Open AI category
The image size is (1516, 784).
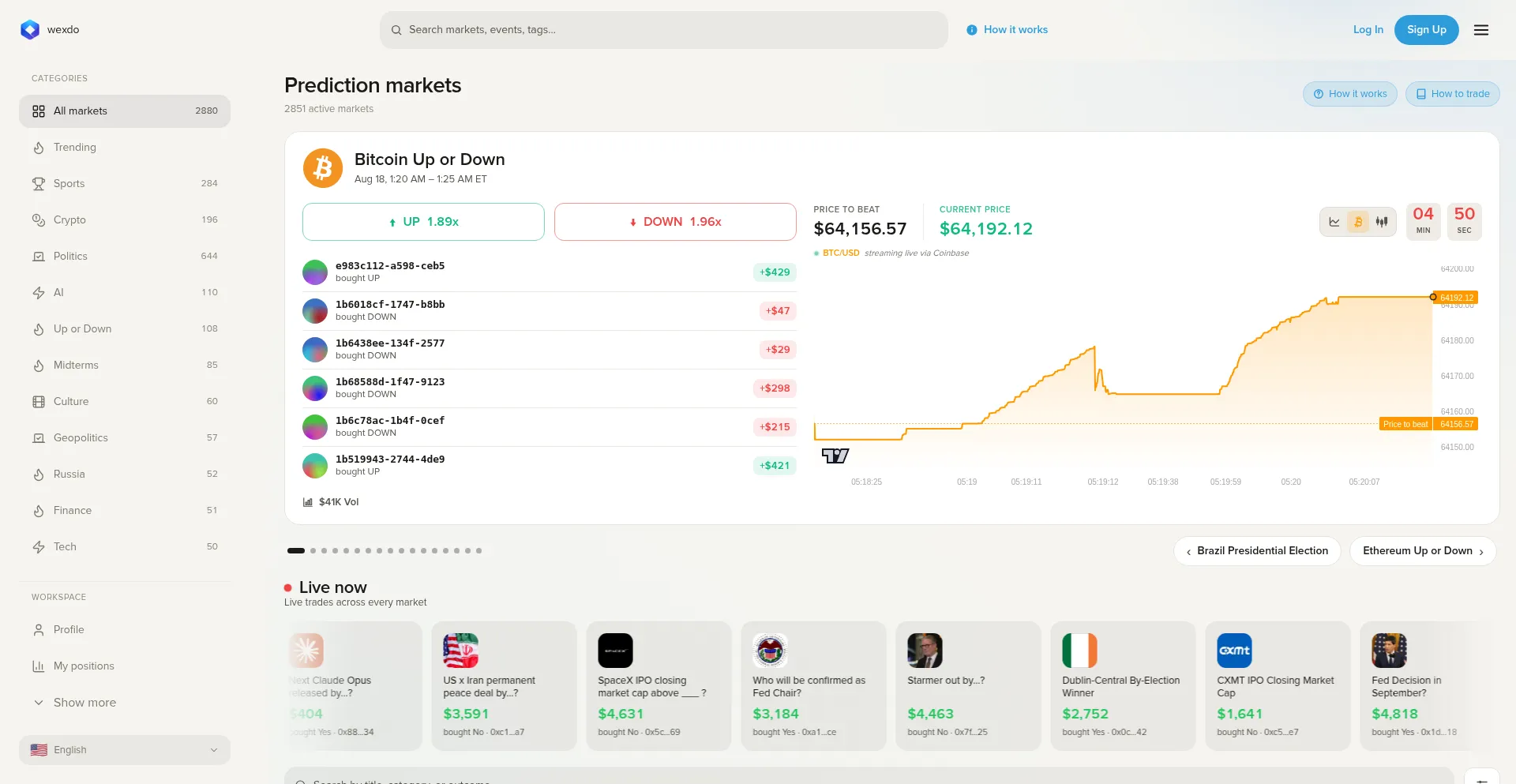[125, 293]
